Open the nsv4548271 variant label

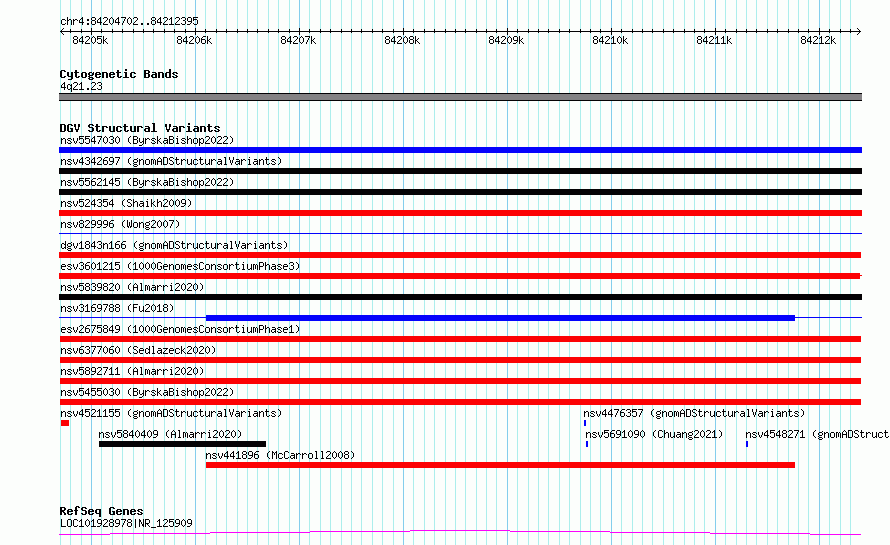pyautogui.click(x=817, y=434)
